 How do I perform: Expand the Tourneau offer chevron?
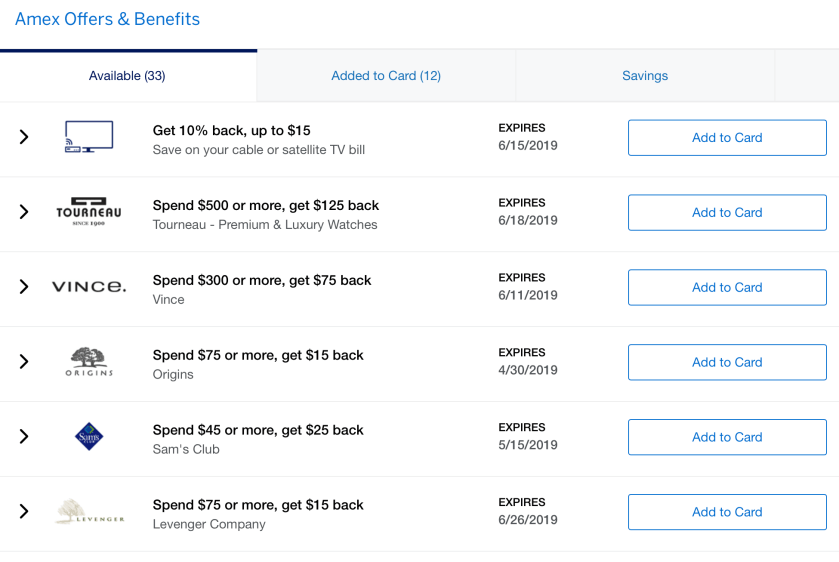24,212
